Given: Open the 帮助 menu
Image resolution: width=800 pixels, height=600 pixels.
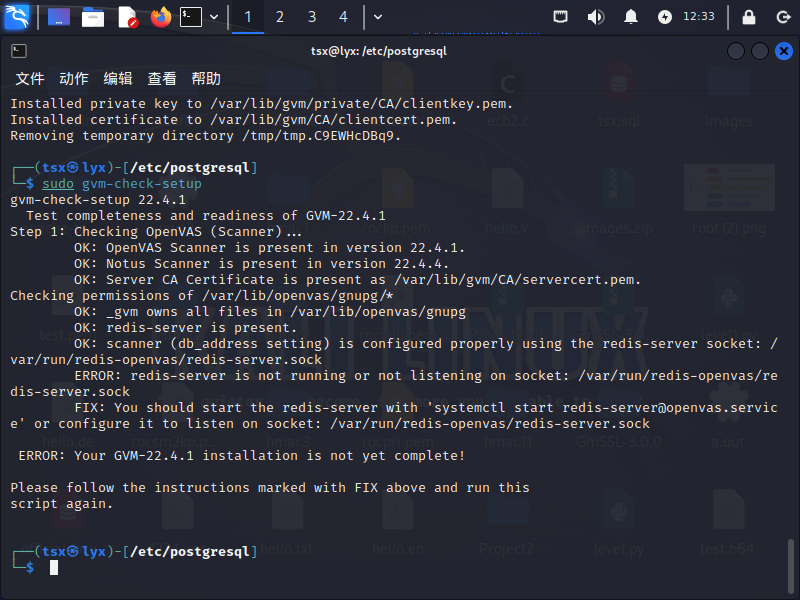Looking at the screenshot, I should tap(206, 79).
